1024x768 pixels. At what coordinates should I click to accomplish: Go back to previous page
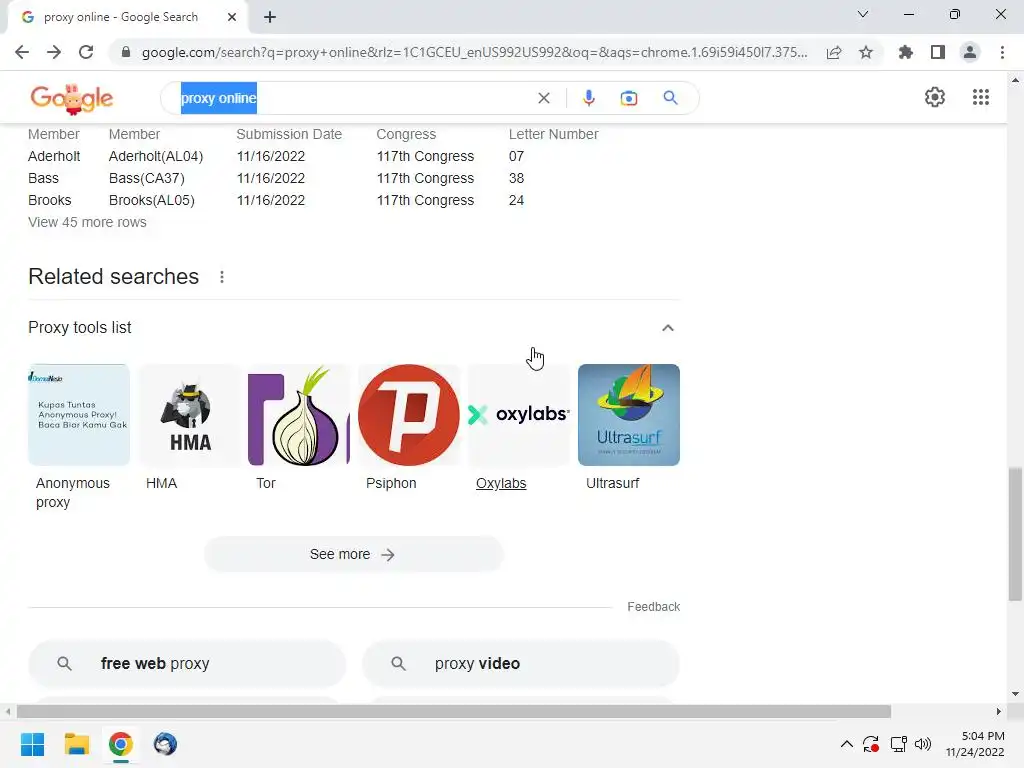(22, 52)
